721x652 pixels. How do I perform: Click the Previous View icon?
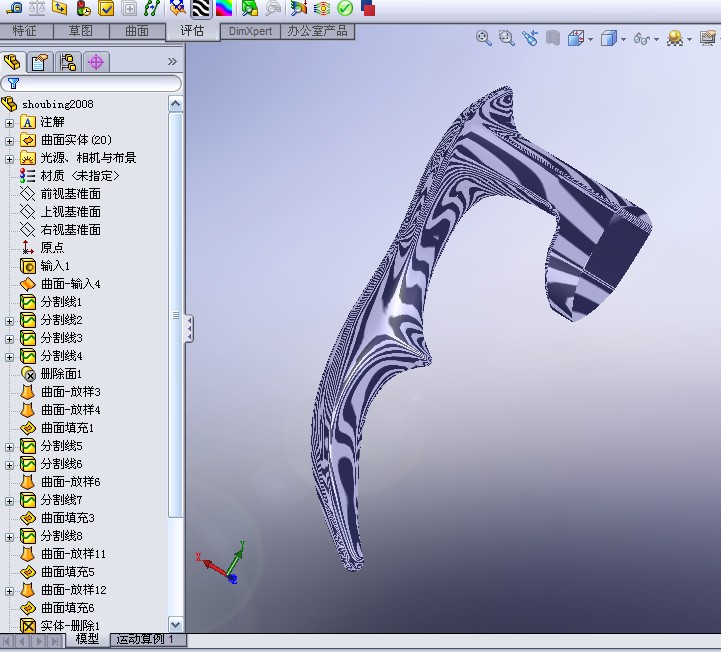(x=530, y=38)
